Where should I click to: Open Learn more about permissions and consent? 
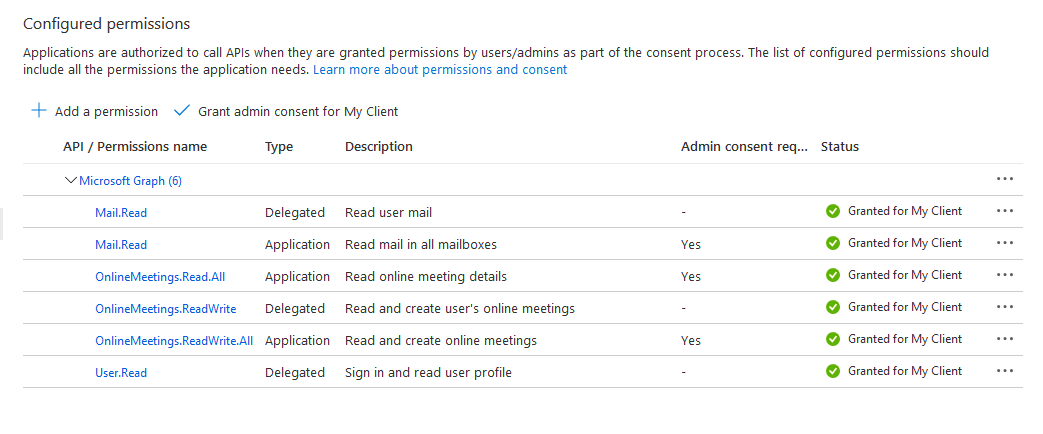coord(440,70)
